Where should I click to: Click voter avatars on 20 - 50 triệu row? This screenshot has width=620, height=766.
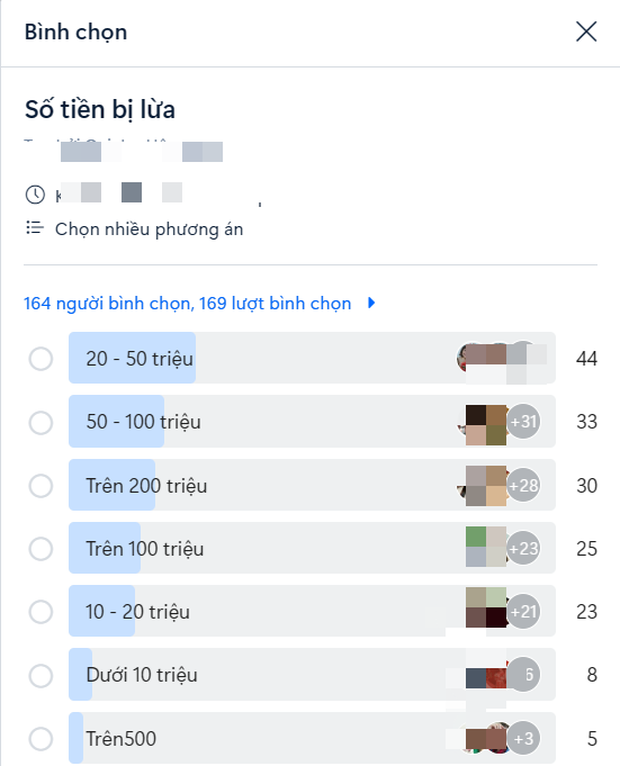click(501, 358)
